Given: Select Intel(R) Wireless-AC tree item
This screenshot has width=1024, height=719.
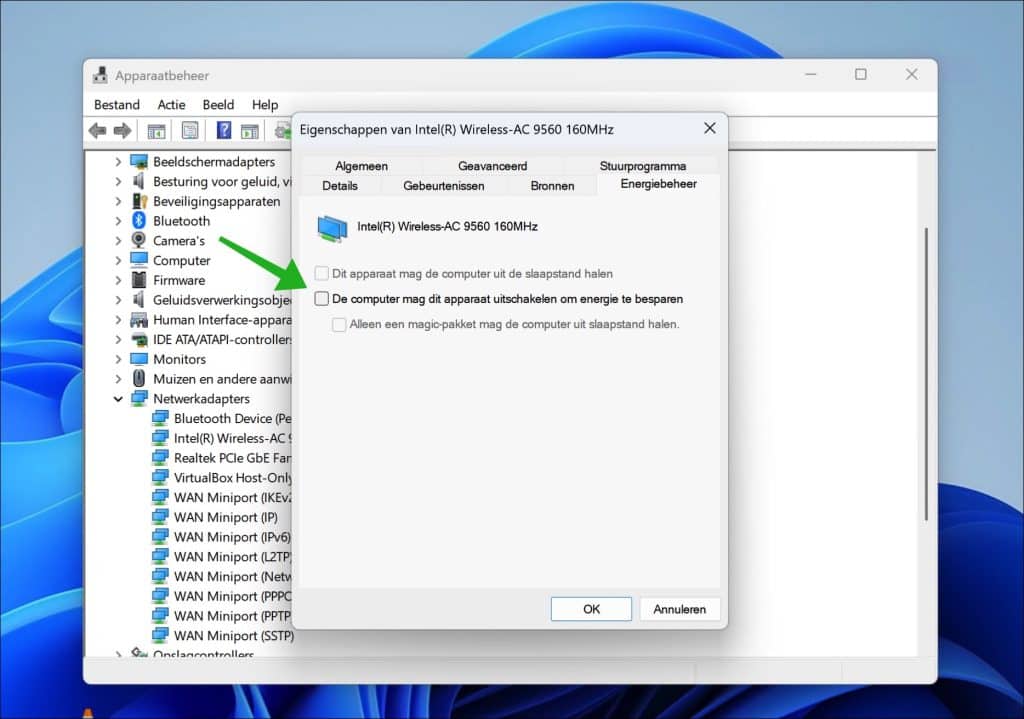Looking at the screenshot, I should (x=233, y=438).
